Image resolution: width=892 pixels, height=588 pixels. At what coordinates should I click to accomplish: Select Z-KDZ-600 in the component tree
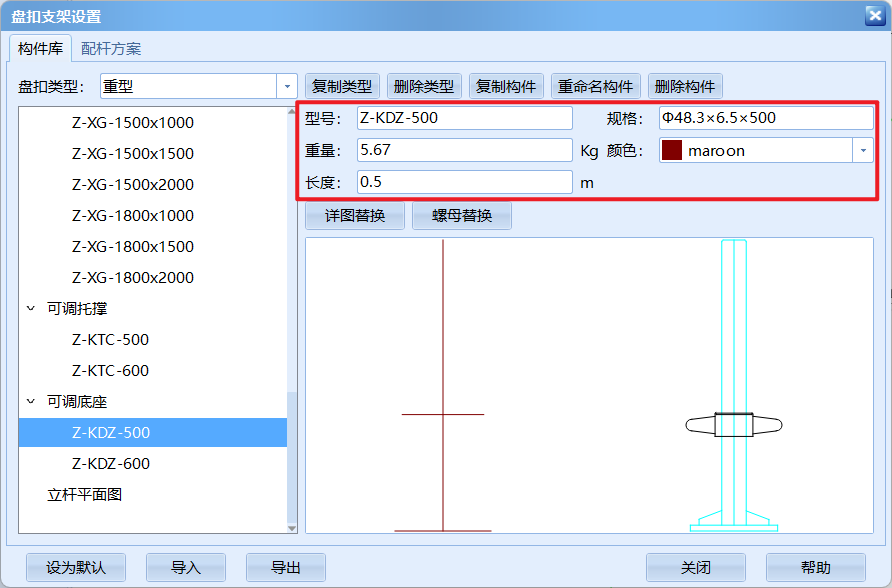coord(110,464)
